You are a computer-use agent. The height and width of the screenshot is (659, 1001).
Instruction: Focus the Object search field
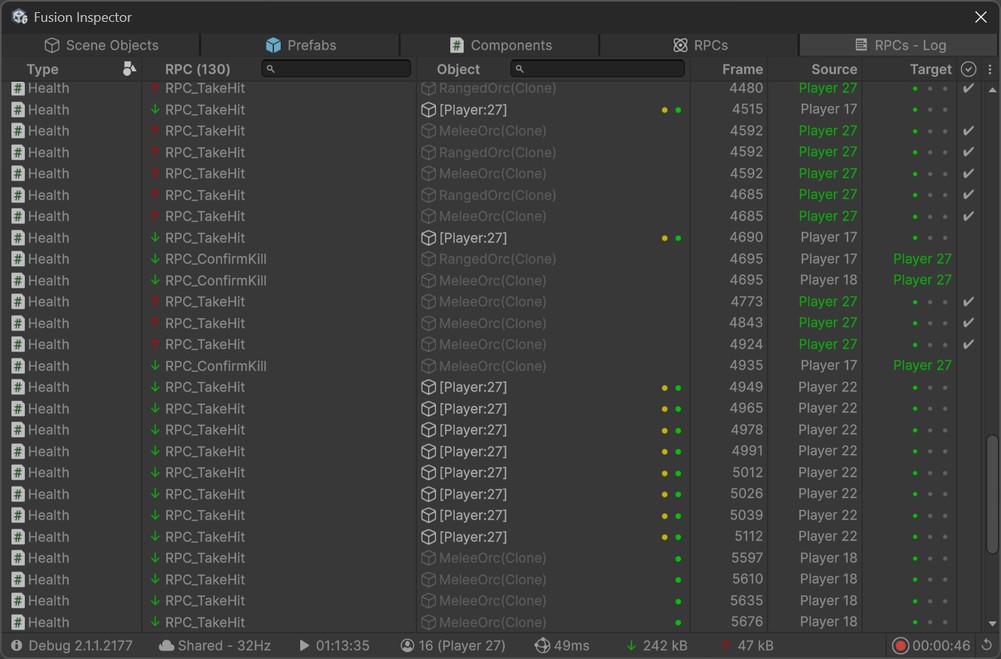pyautogui.click(x=598, y=68)
